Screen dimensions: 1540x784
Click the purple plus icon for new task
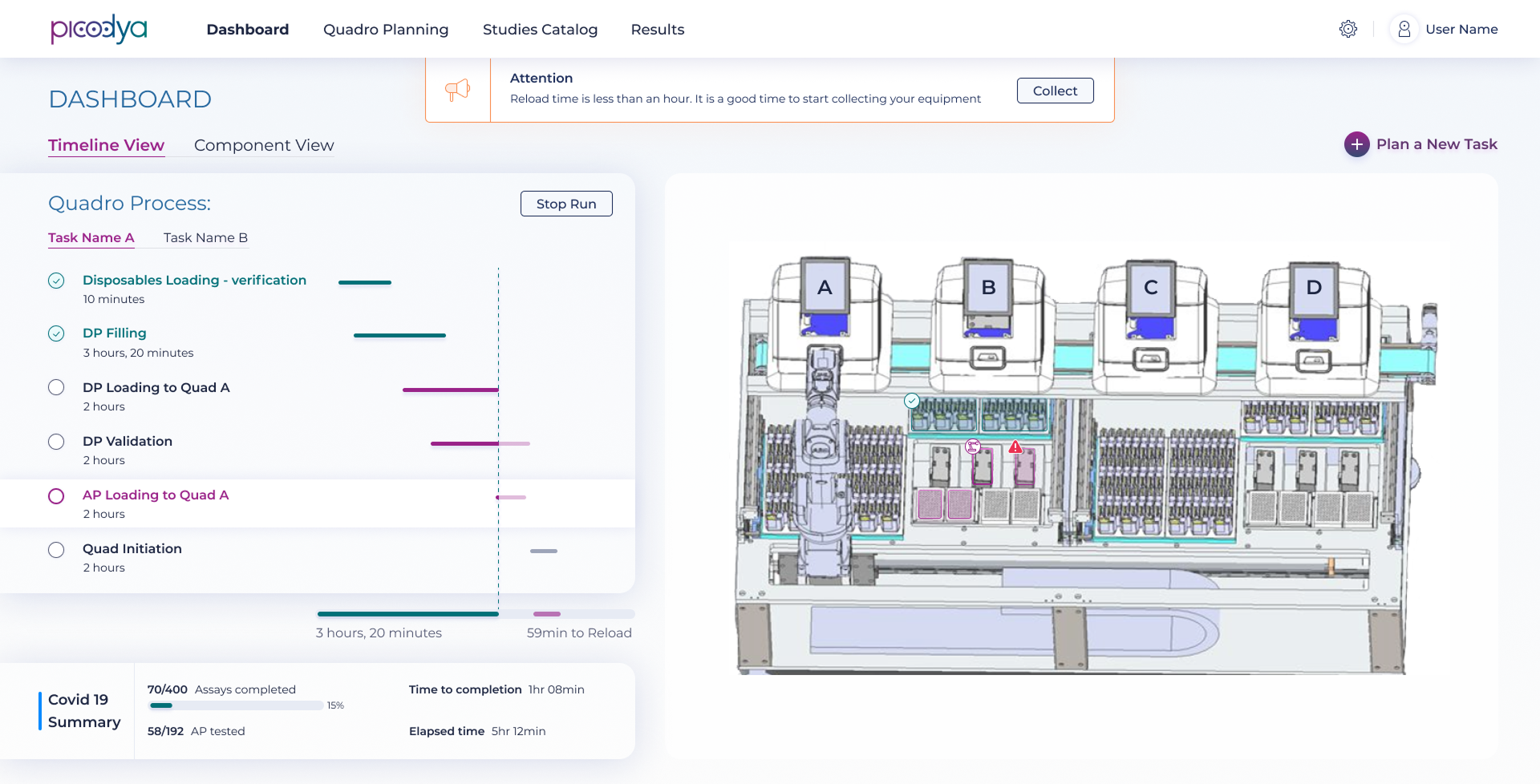1356,144
